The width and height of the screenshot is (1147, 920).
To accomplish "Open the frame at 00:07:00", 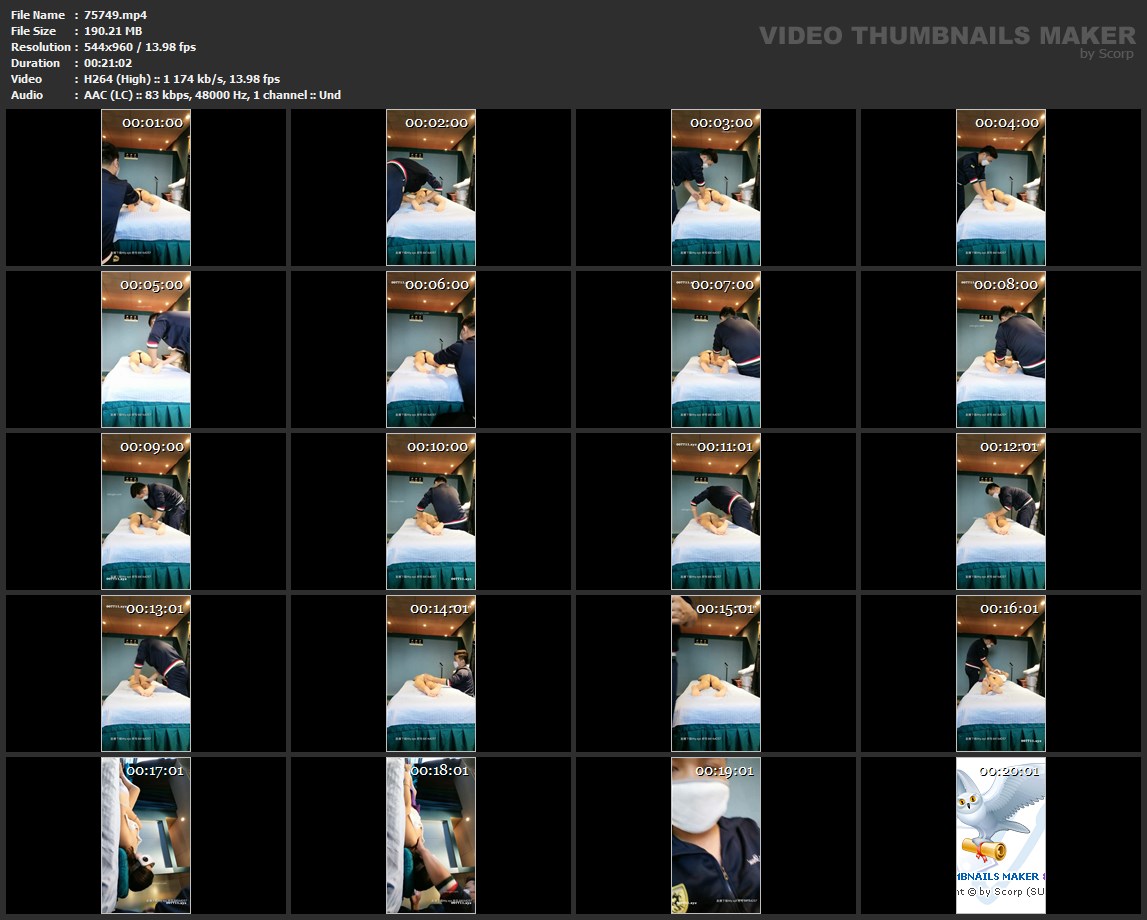I will pos(716,349).
